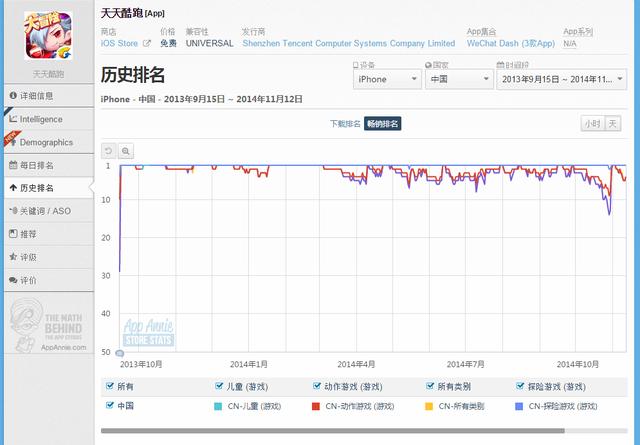Click the 天天酷跑 app icon thumbnail

(47, 37)
